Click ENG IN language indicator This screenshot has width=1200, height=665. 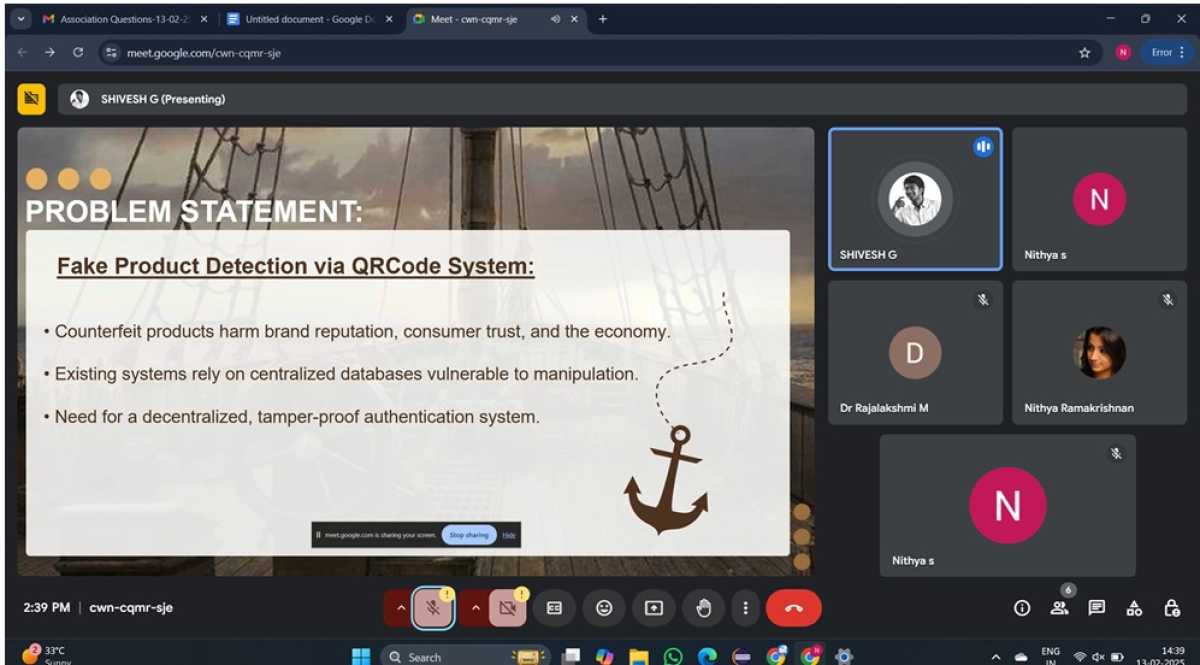coord(1050,655)
